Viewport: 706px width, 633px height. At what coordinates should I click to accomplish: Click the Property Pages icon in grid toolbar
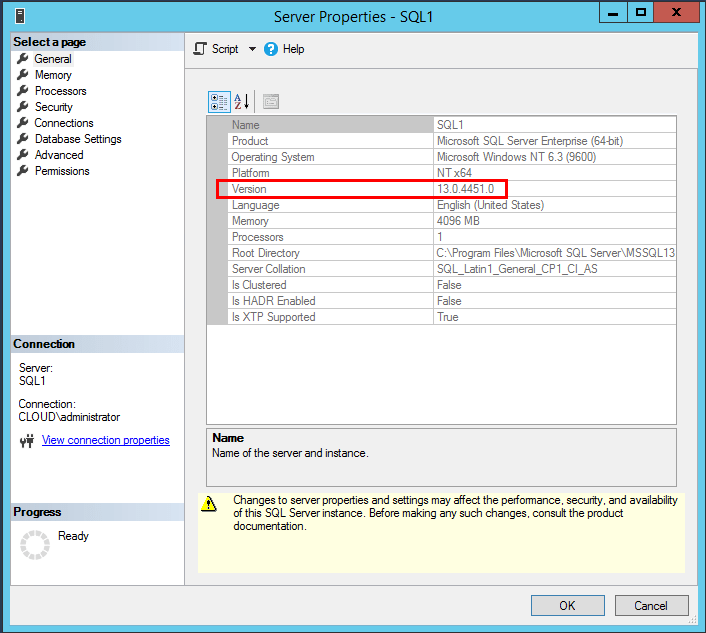[271, 102]
